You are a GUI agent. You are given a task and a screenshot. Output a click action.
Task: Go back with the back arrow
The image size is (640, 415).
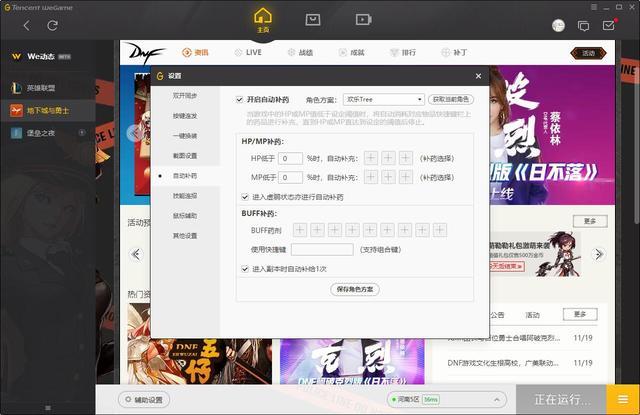(x=25, y=25)
